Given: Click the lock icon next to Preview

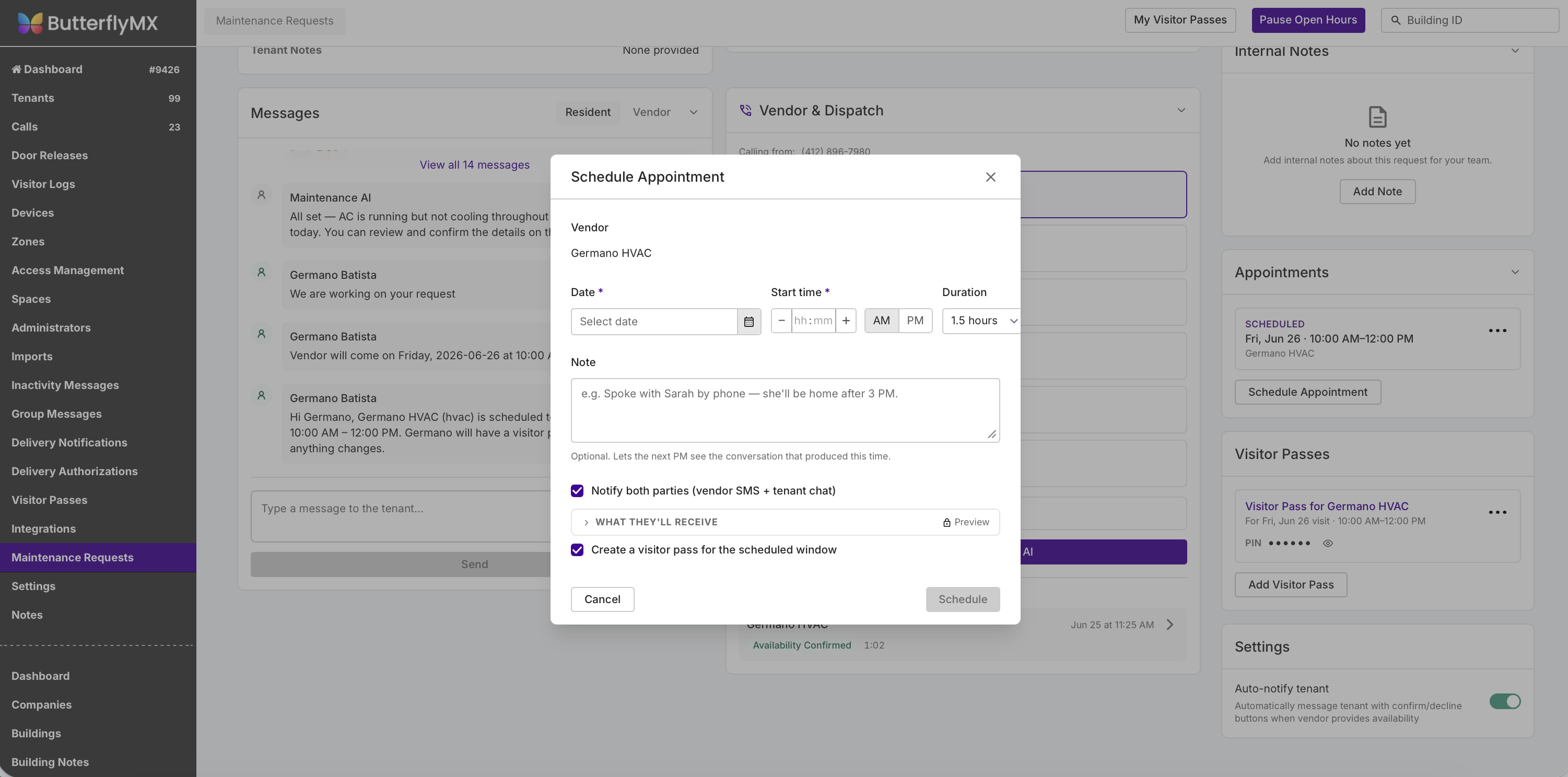Looking at the screenshot, I should [946, 522].
